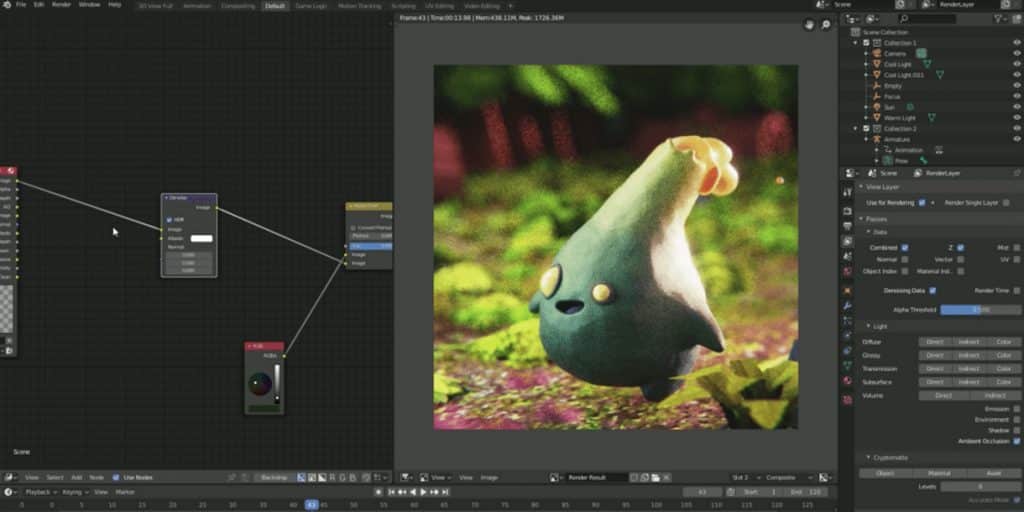The image size is (1024, 512).
Task: Open the Render menu in top bar
Action: (62, 5)
